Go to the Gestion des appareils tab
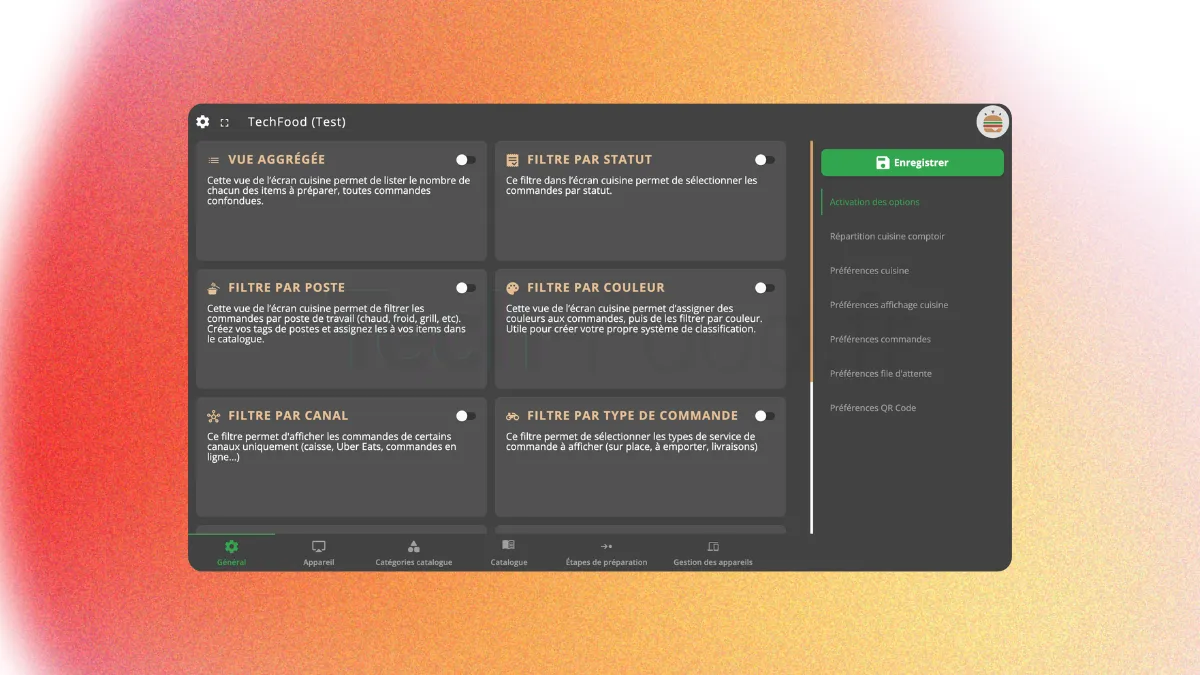 [713, 552]
